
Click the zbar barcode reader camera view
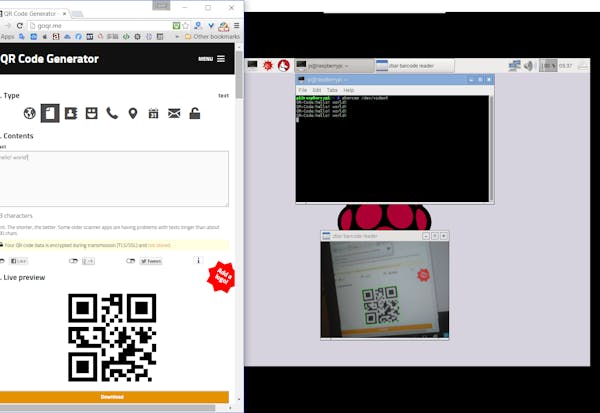pos(385,289)
